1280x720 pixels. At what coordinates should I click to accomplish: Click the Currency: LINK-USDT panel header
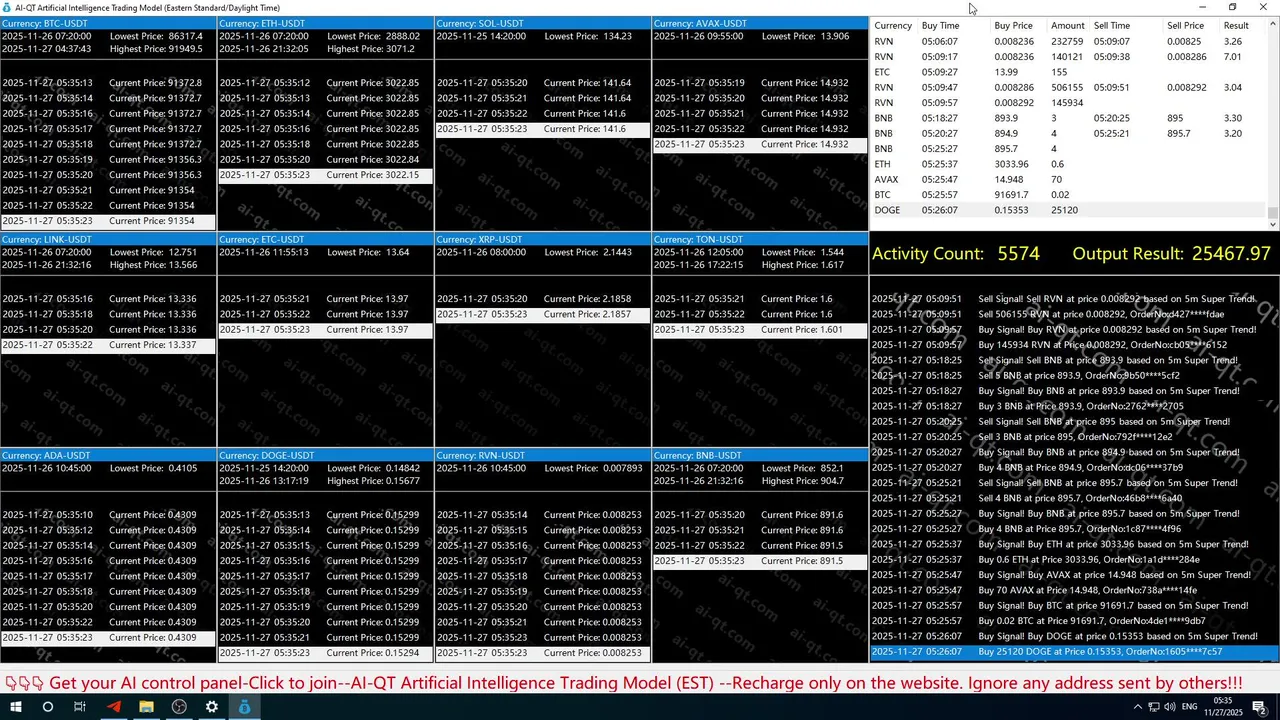pos(108,239)
